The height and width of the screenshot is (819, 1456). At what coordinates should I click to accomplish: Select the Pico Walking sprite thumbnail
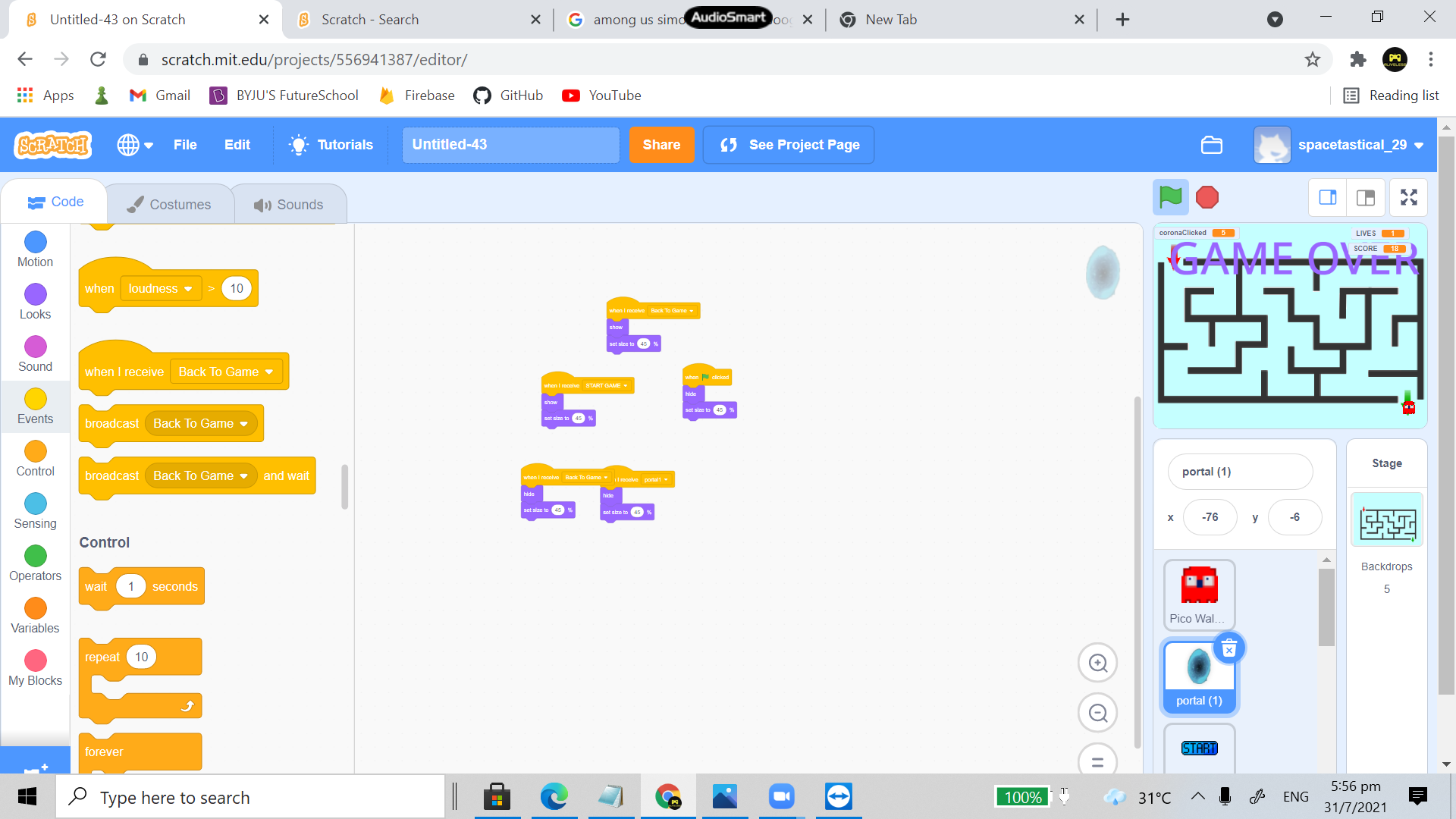pyautogui.click(x=1199, y=594)
